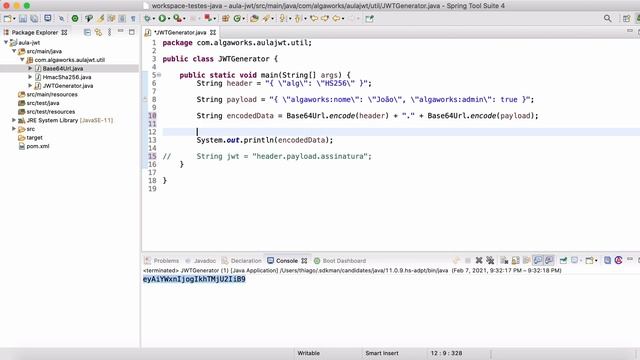Viewport: 640px width, 360px height.
Task: Click the green Boot Dashboard circle icon
Action: coord(75,18)
